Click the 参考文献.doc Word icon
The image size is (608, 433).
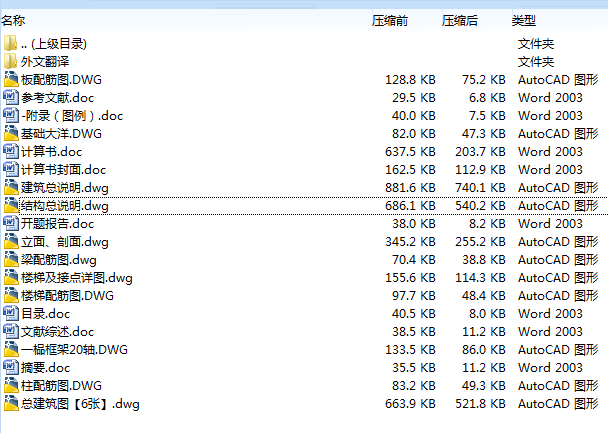(11, 97)
